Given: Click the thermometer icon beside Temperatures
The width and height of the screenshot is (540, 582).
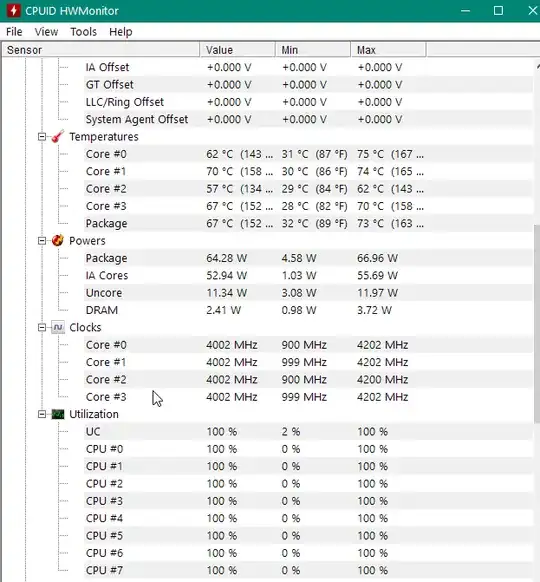Looking at the screenshot, I should [x=58, y=137].
